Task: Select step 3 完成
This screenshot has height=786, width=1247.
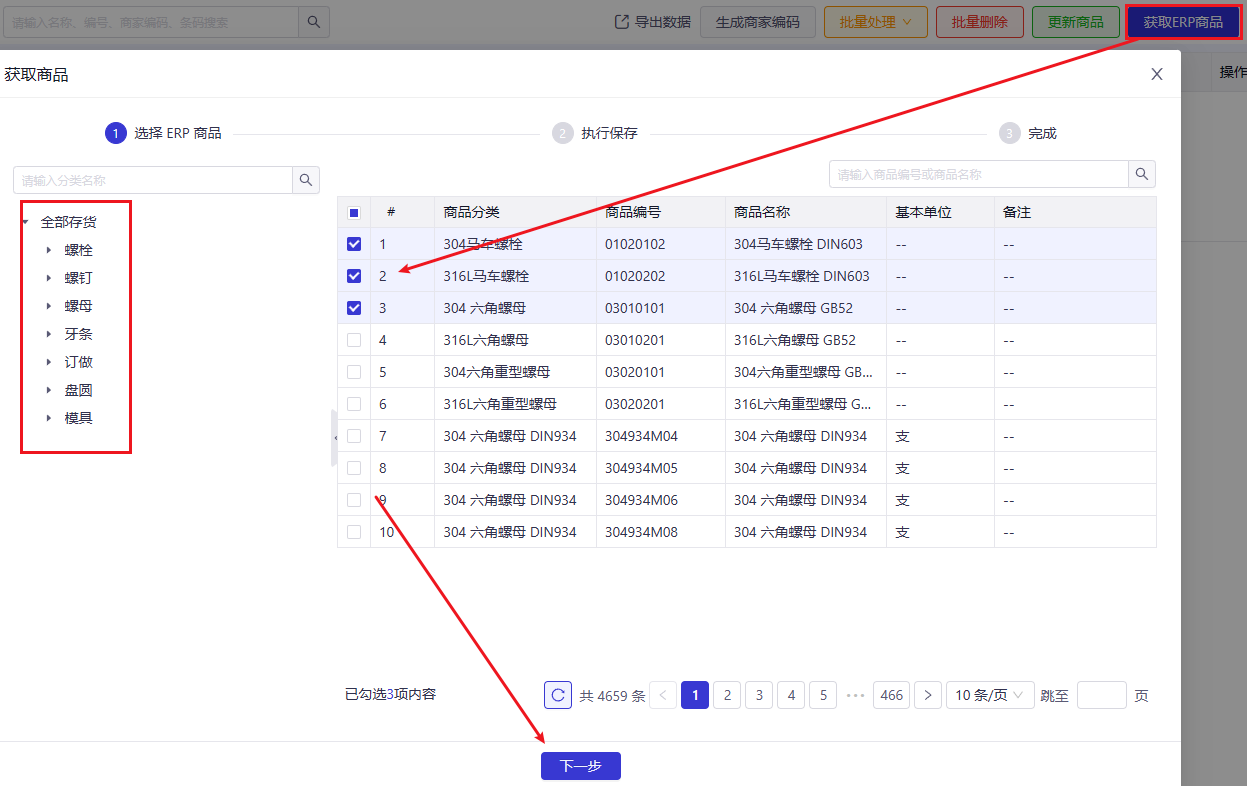Action: coord(1027,133)
